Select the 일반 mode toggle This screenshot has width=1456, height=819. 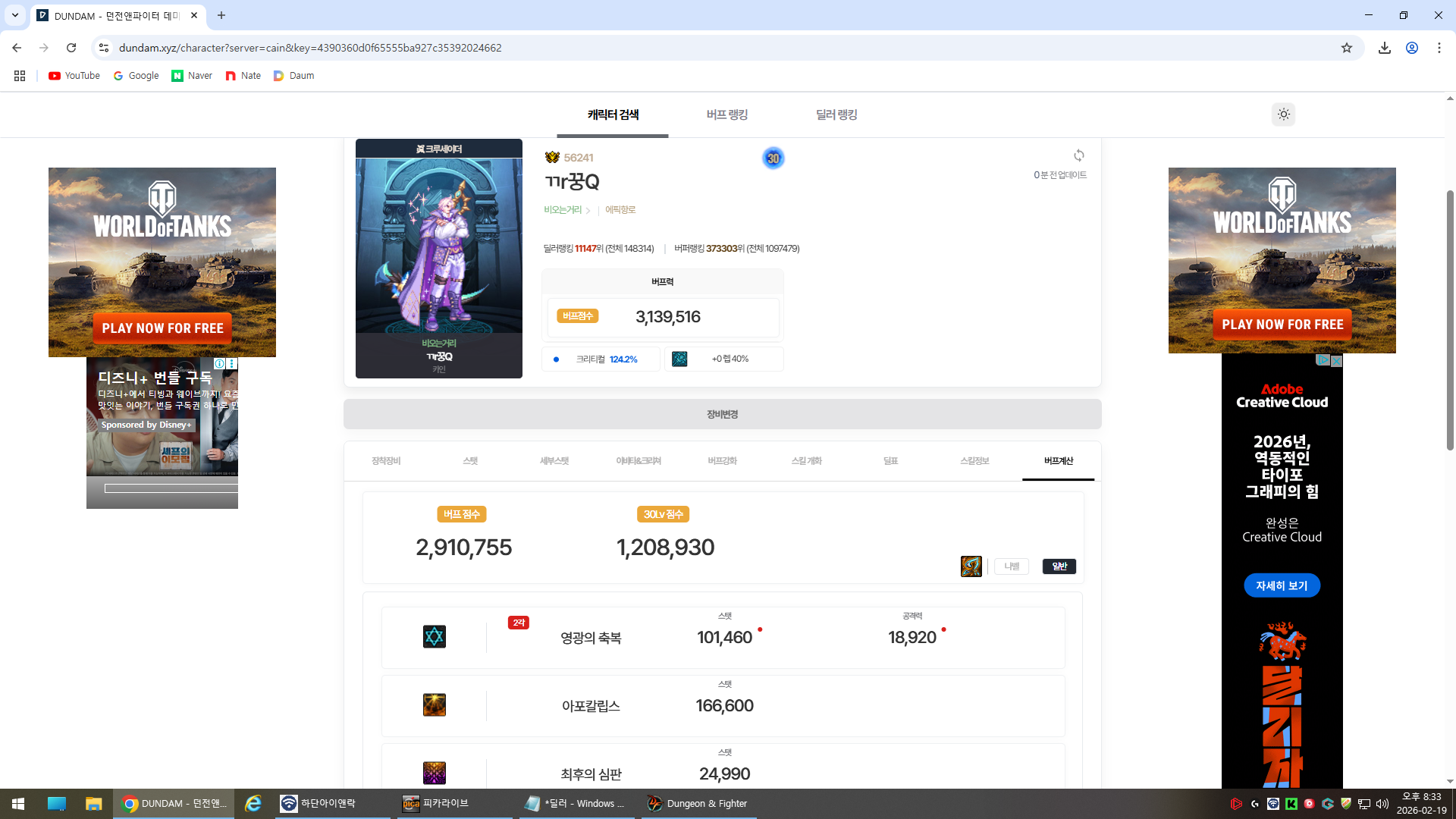(x=1059, y=566)
